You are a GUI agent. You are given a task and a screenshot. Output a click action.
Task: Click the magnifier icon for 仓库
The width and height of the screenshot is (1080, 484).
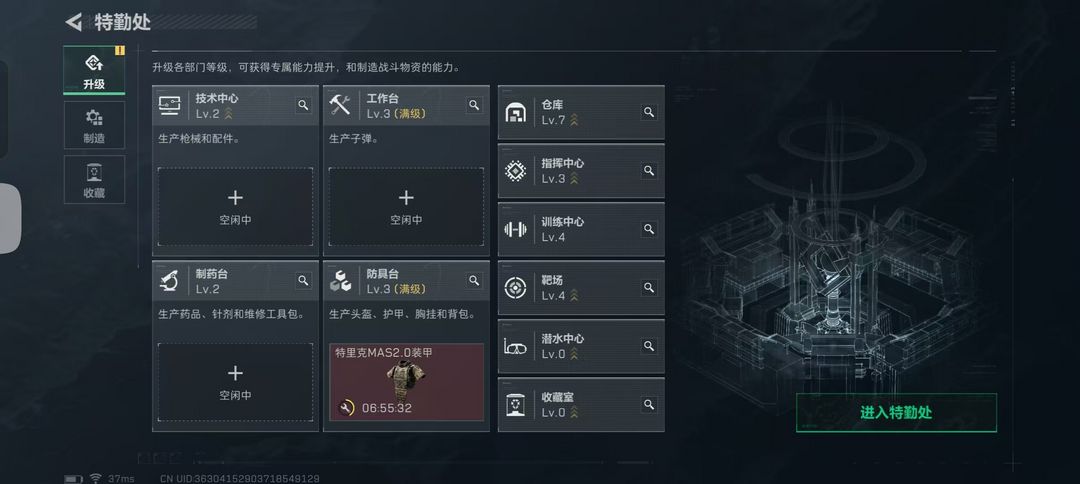(x=649, y=112)
